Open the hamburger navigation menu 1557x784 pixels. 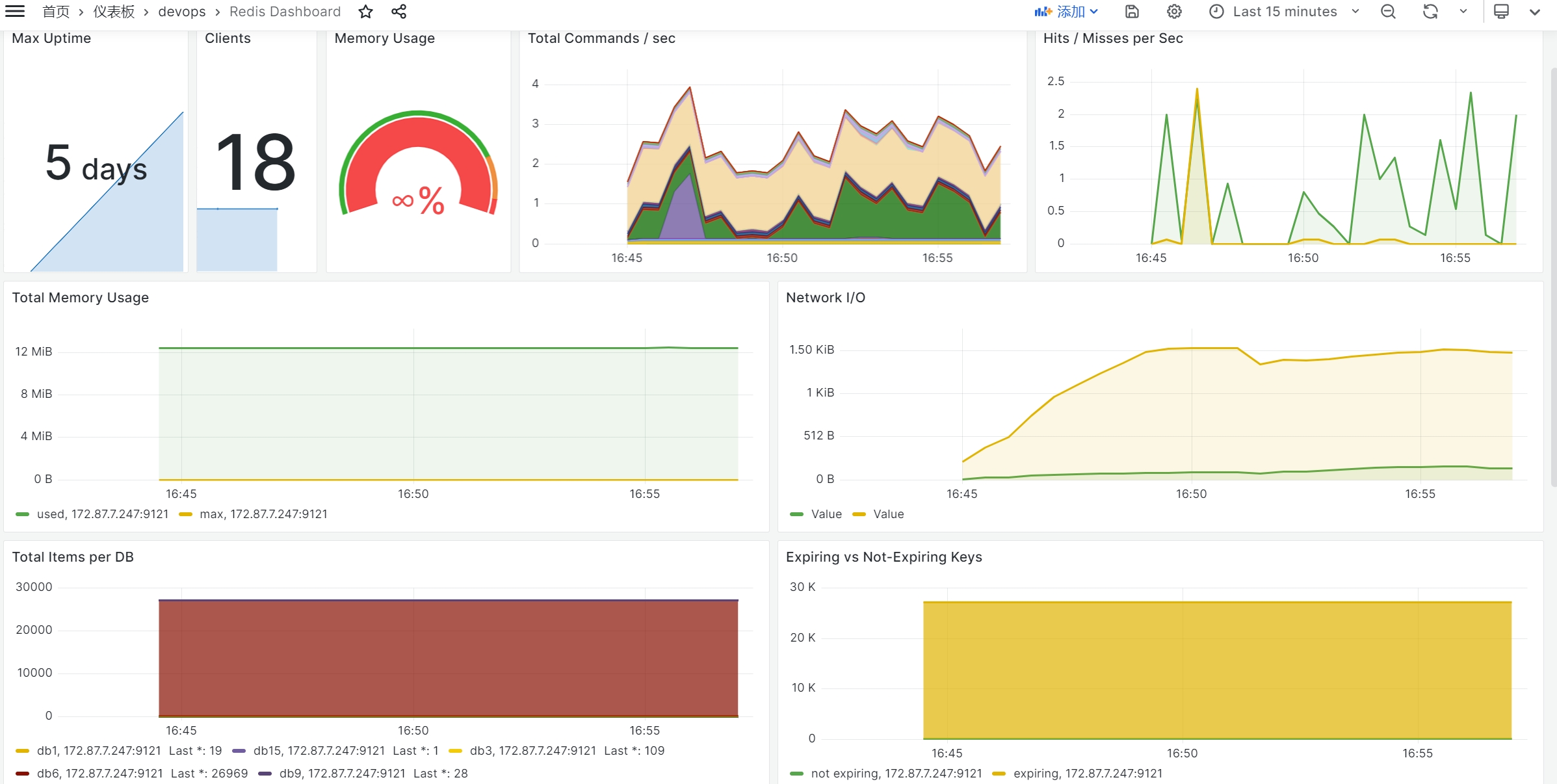pyautogui.click(x=14, y=12)
